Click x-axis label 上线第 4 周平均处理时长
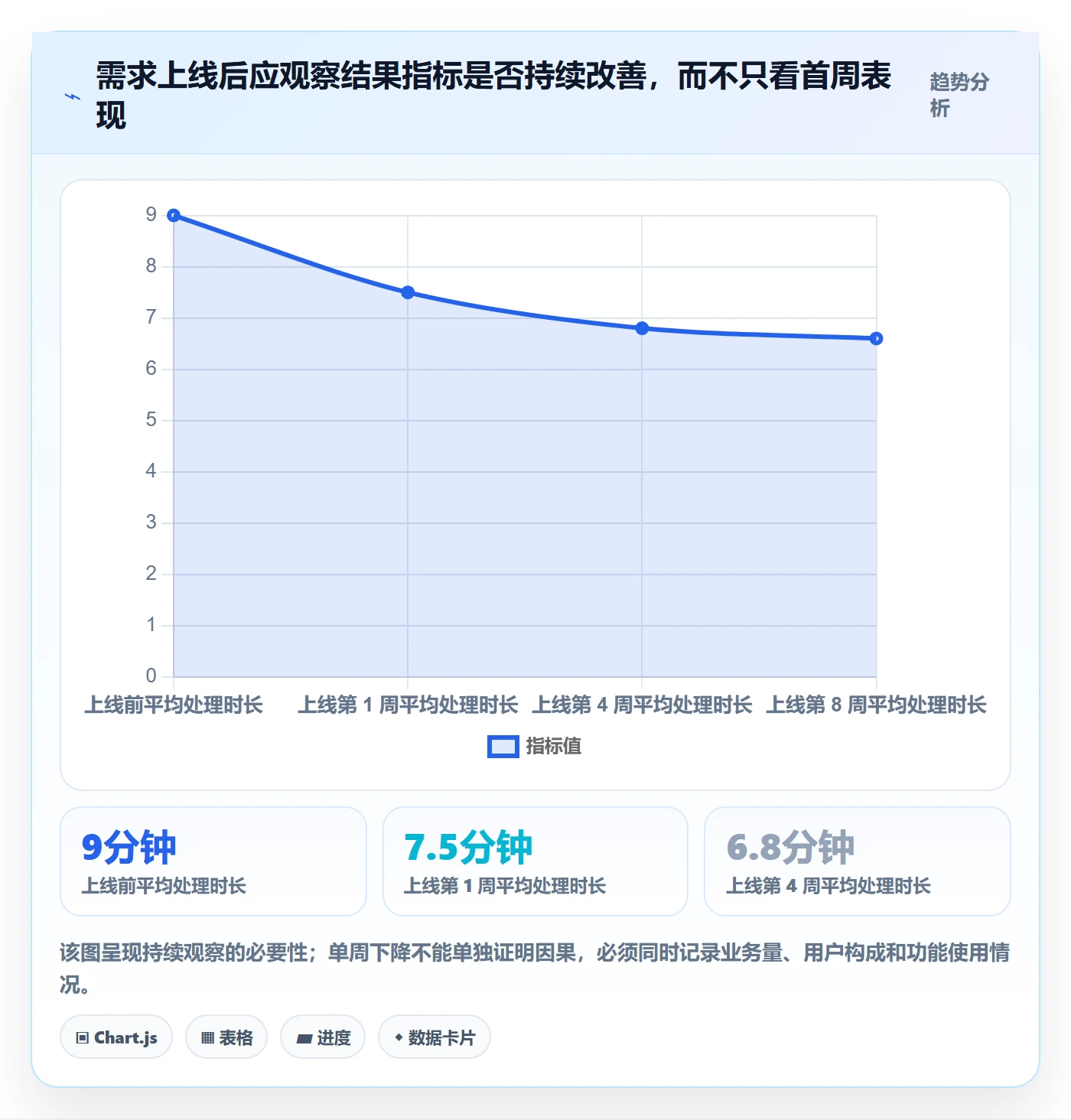This screenshot has width=1071, height=1120. point(642,705)
